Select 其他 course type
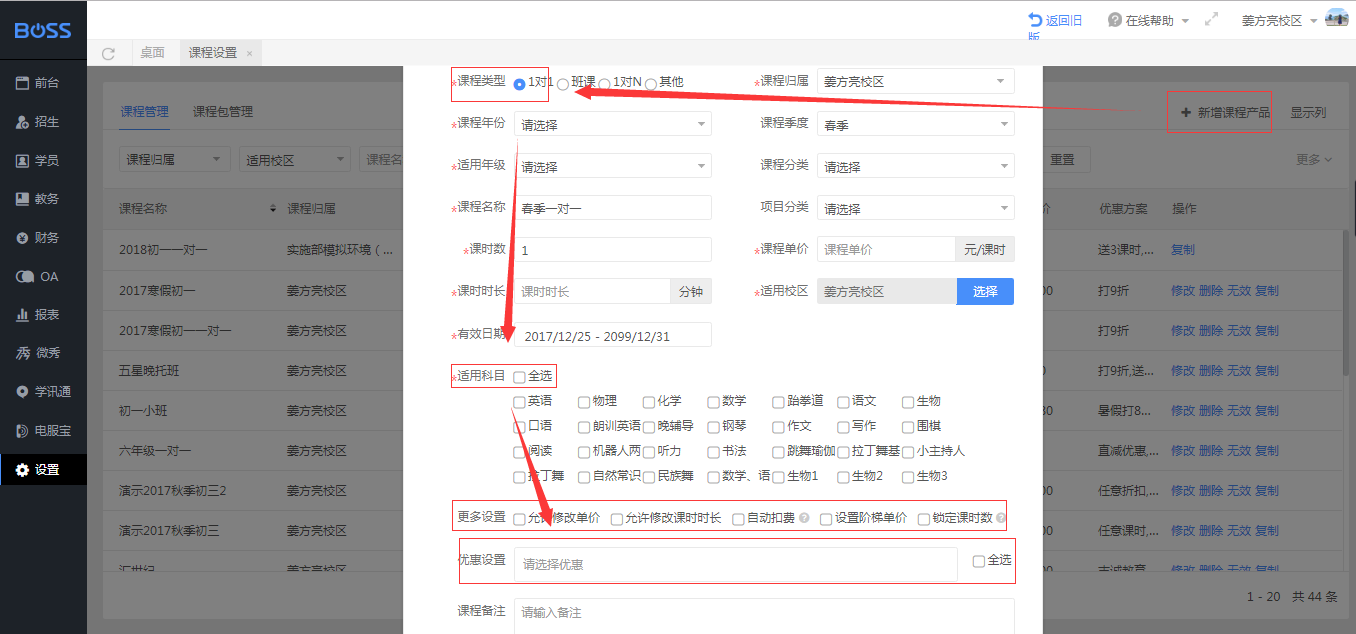The width and height of the screenshot is (1356, 634). [x=651, y=85]
